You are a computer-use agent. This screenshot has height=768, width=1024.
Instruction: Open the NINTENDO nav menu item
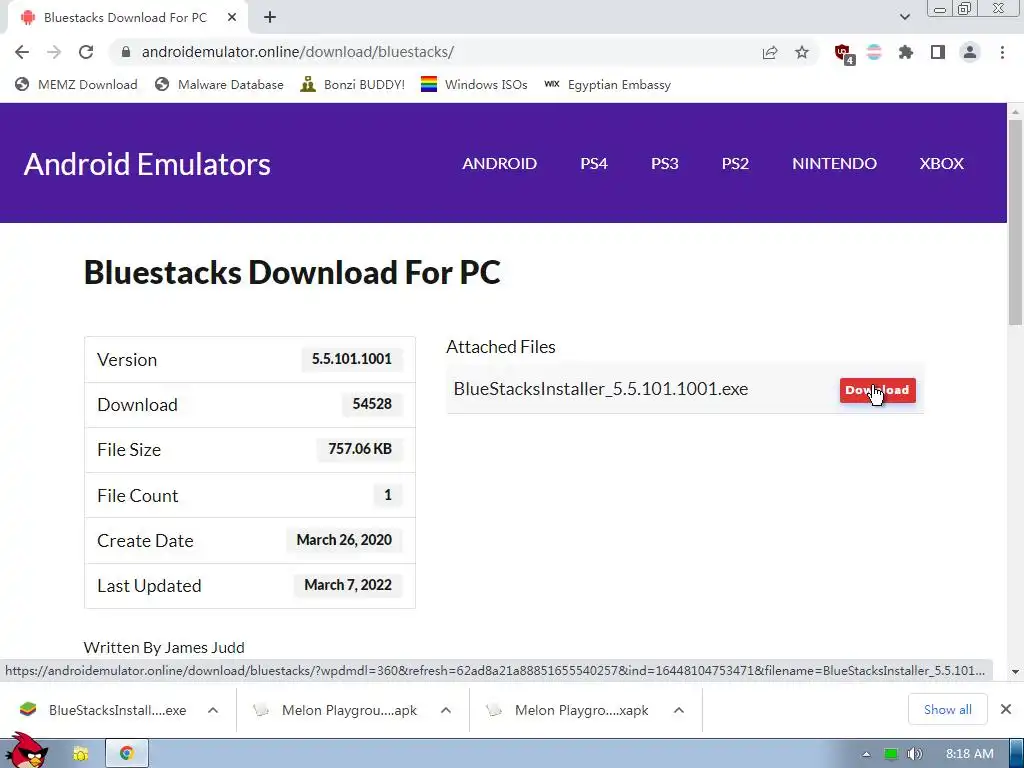click(x=834, y=163)
